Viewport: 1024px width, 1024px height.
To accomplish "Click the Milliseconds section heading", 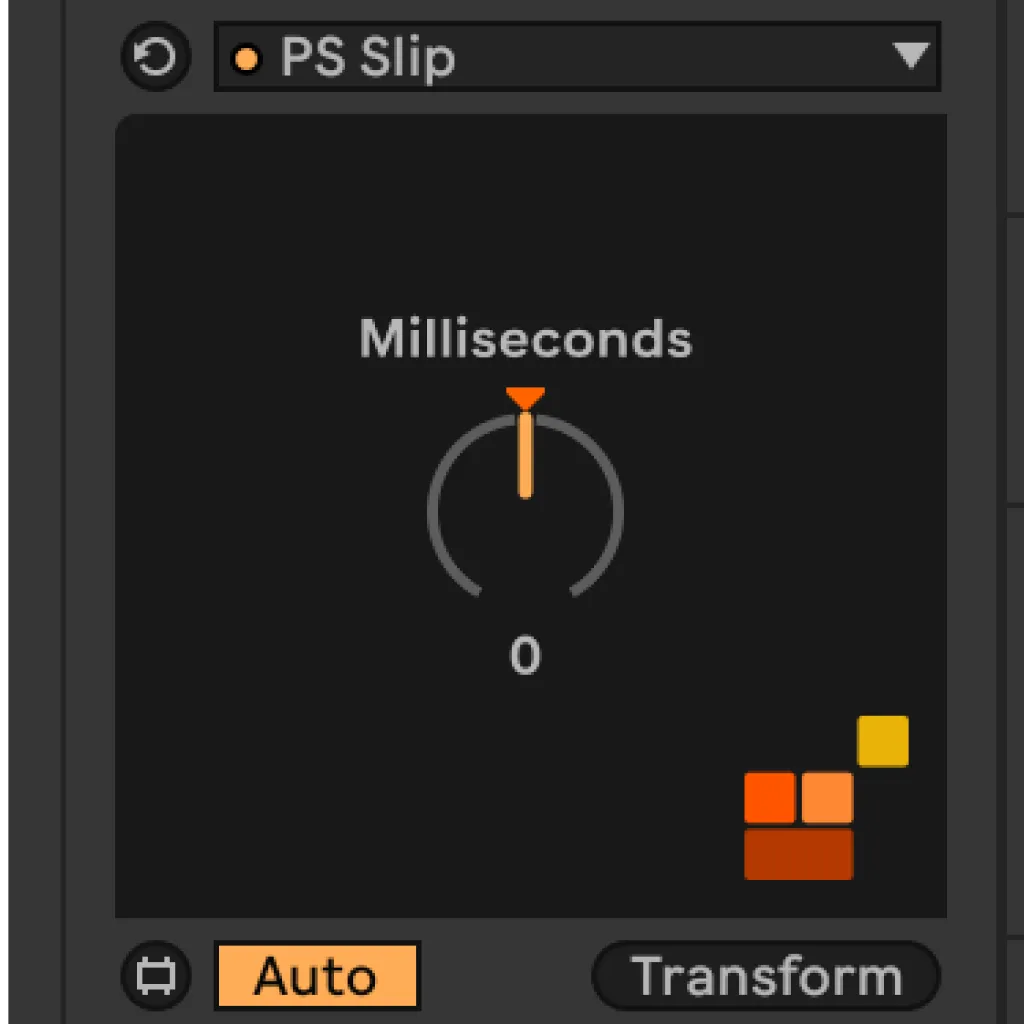I will [525, 340].
